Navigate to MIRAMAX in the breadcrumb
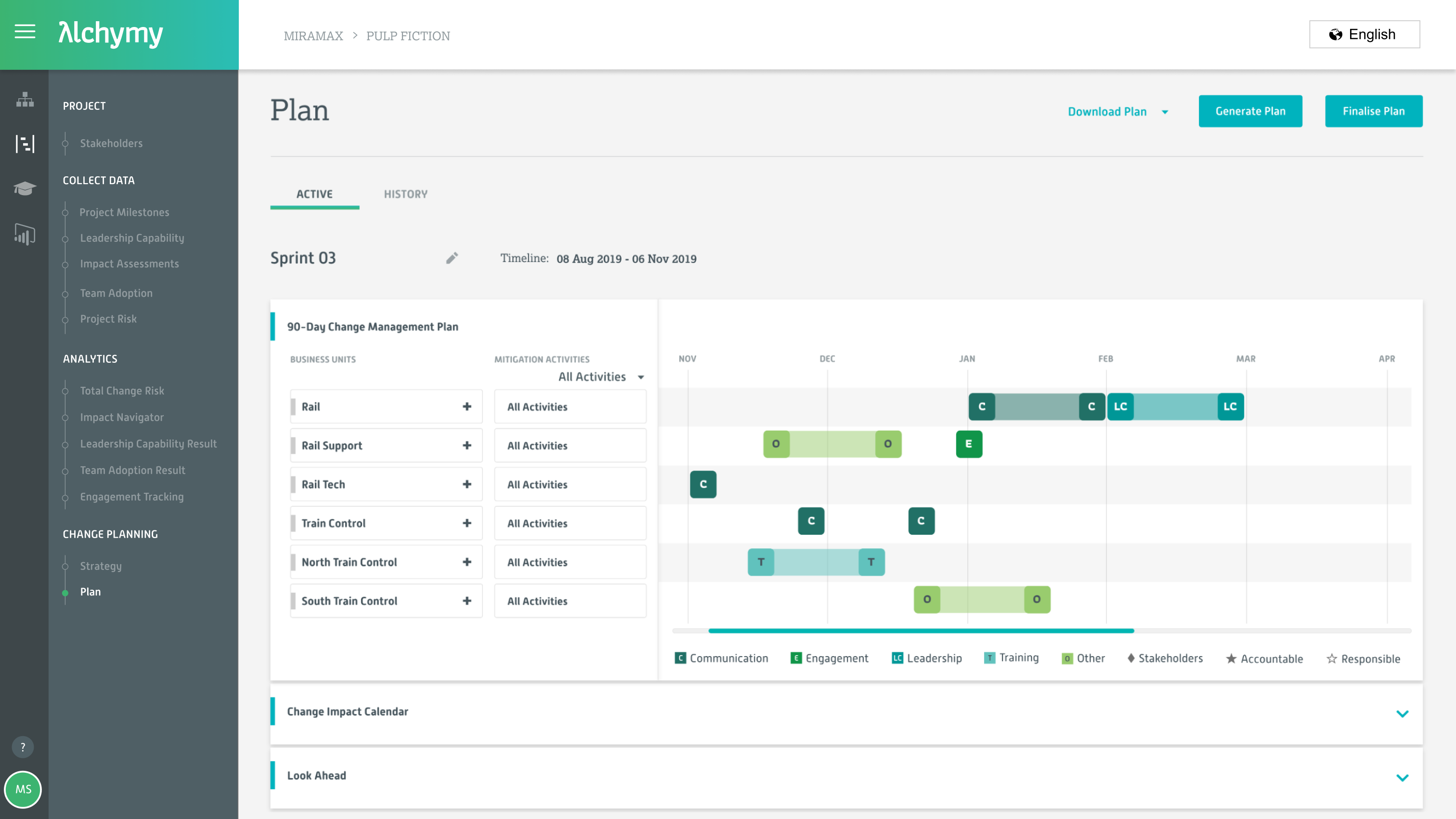 [x=313, y=35]
